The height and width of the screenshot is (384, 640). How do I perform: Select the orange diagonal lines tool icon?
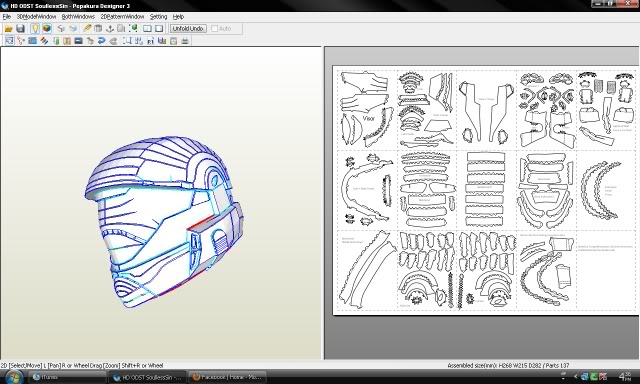44,40
